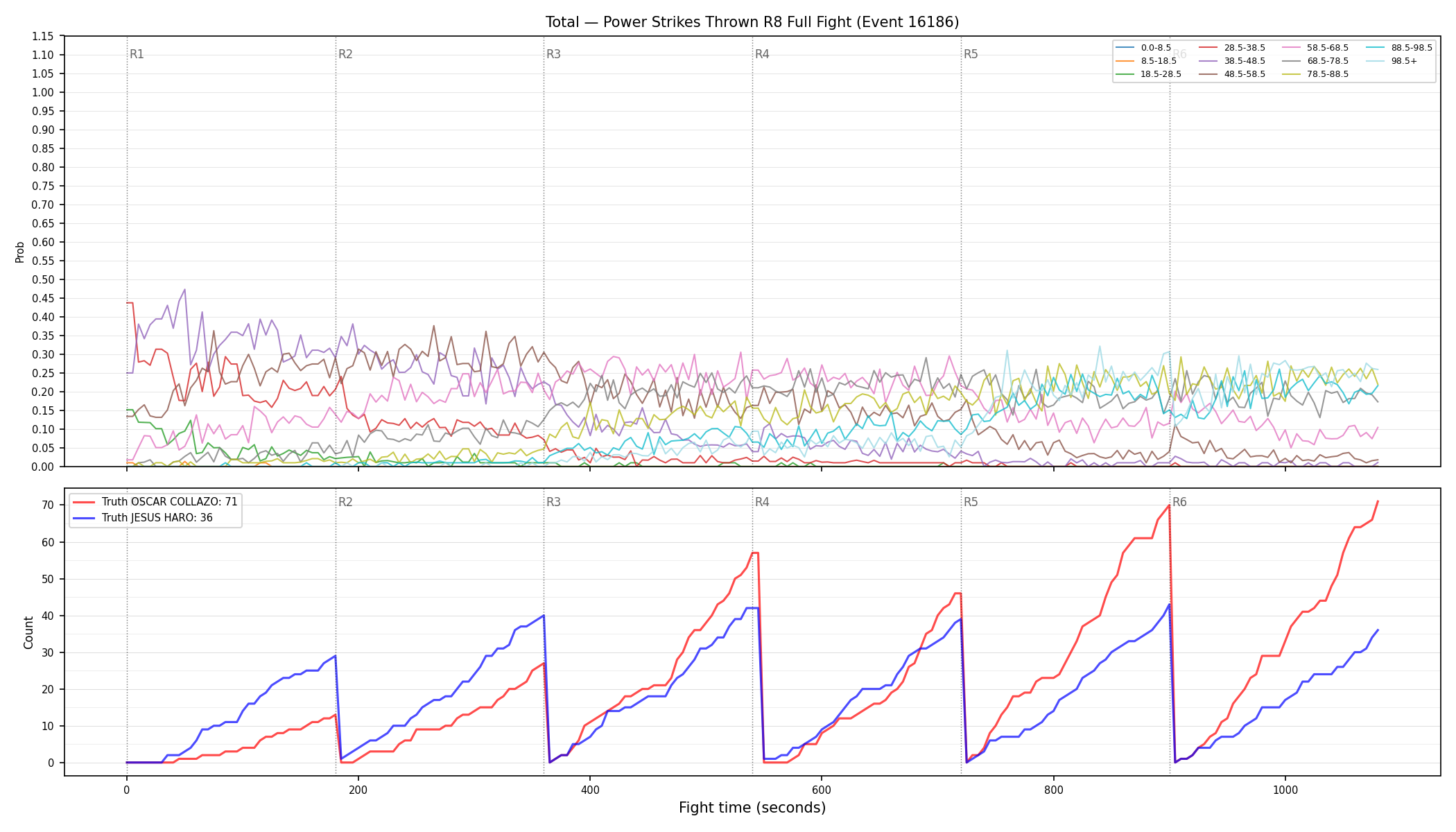1456x832 pixels.
Task: Click the R3 round marker in the Count plot
Action: 553,502
